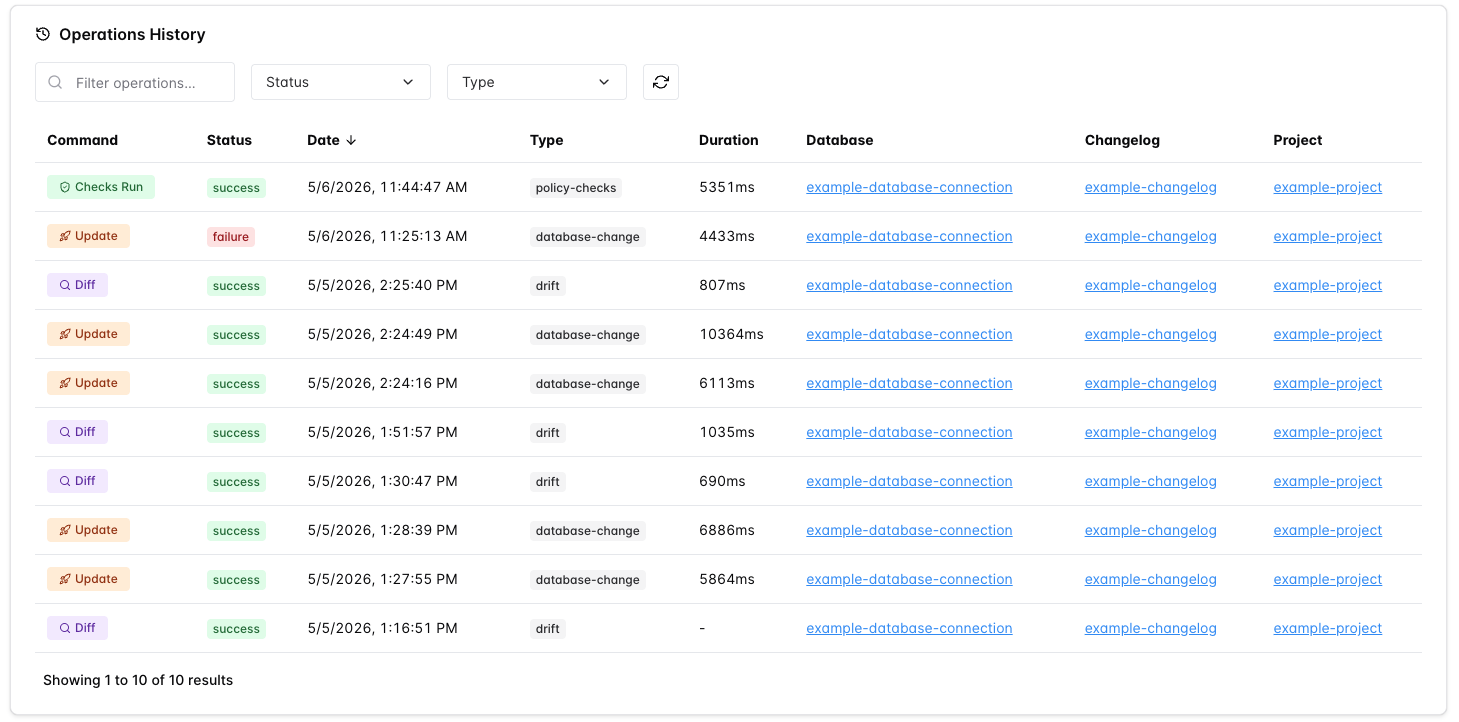Image resolution: width=1459 pixels, height=722 pixels.
Task: Open database link in the 690ms row
Action: [909, 481]
